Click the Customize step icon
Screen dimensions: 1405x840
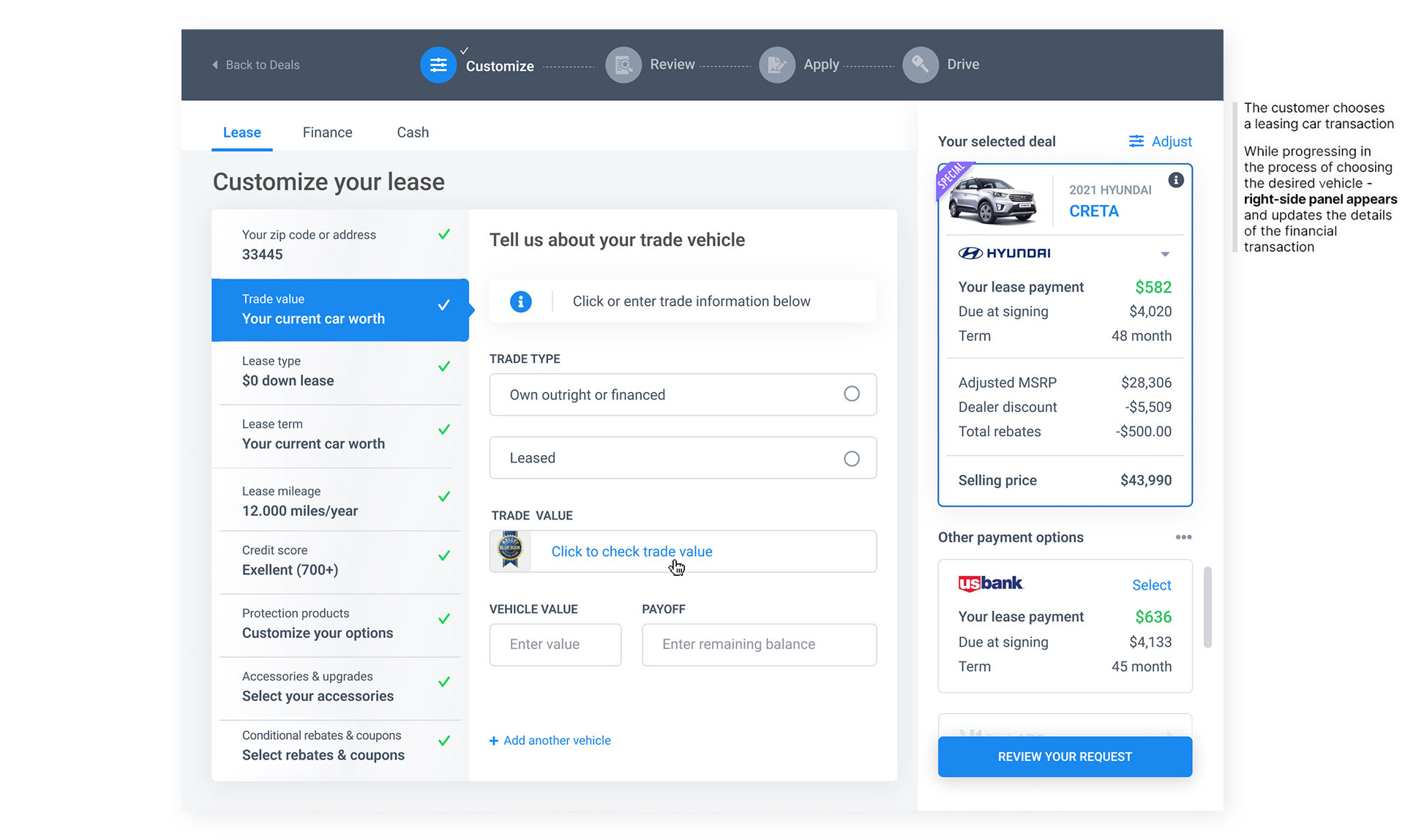tap(438, 65)
